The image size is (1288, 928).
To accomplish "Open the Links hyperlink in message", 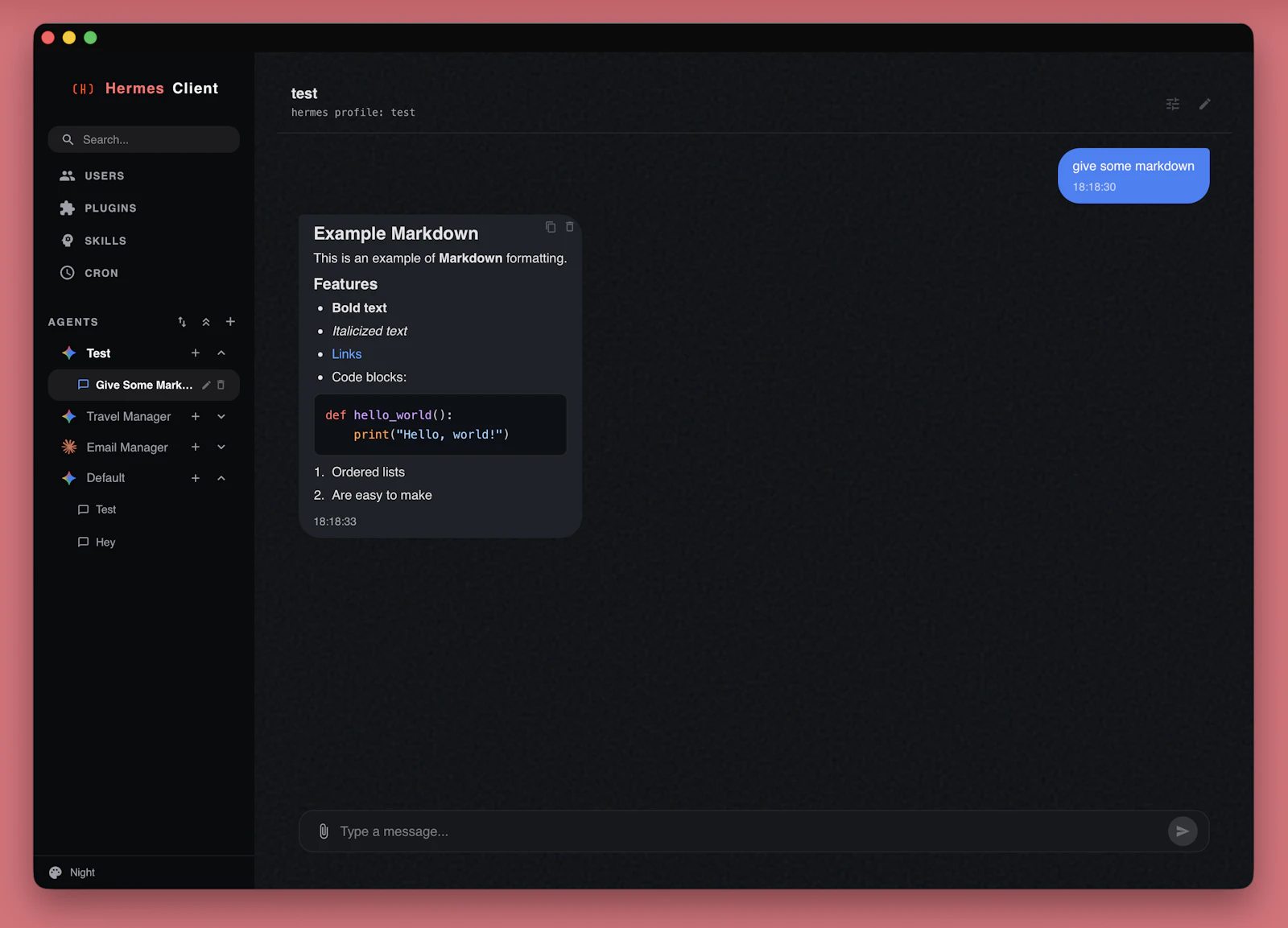I will coord(346,354).
